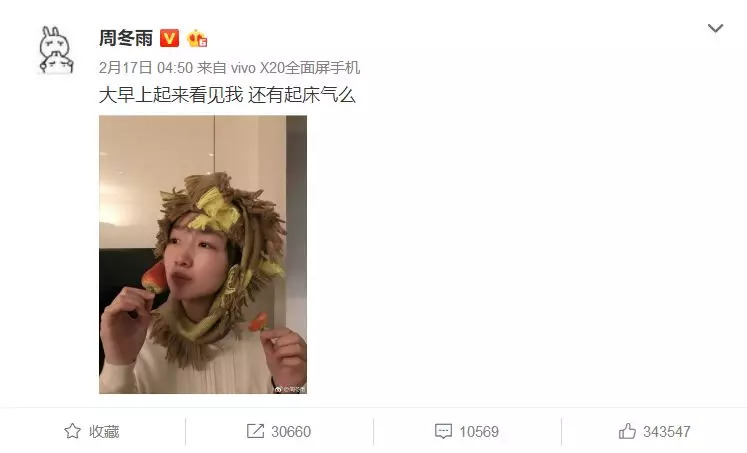Click the 收藏 label

[104, 432]
